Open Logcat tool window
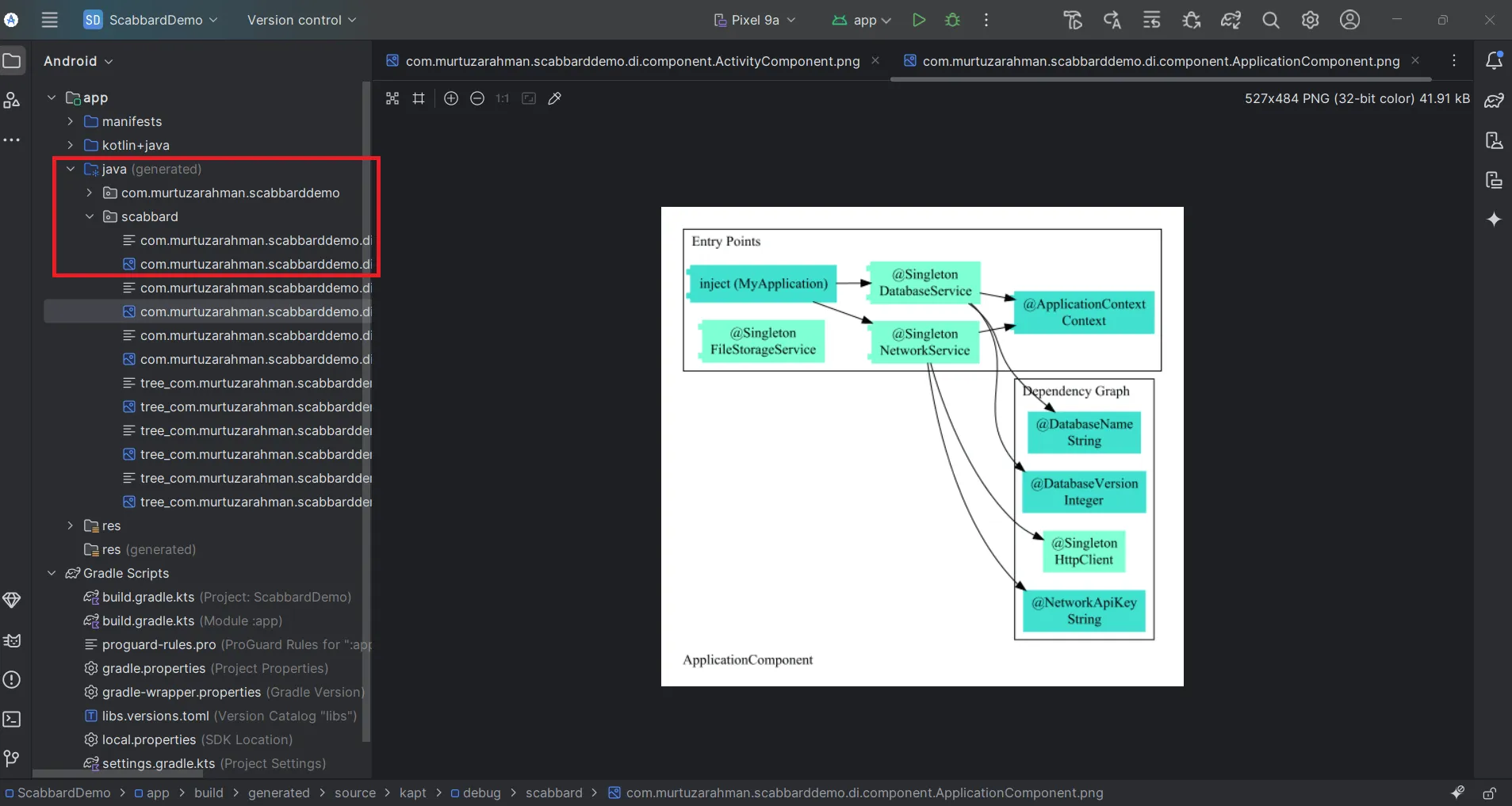Screen dimensions: 1512x806 tap(12, 640)
